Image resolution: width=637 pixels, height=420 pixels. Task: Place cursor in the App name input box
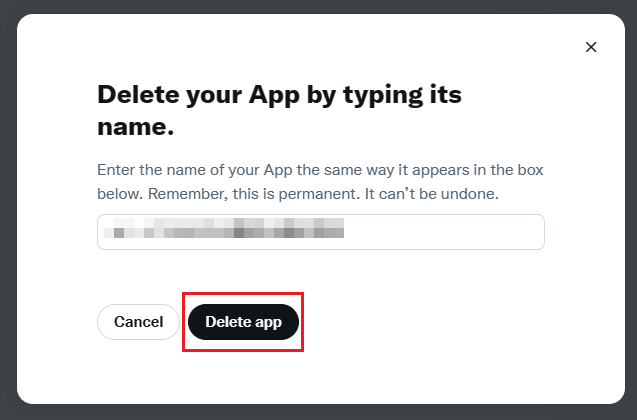pos(320,232)
